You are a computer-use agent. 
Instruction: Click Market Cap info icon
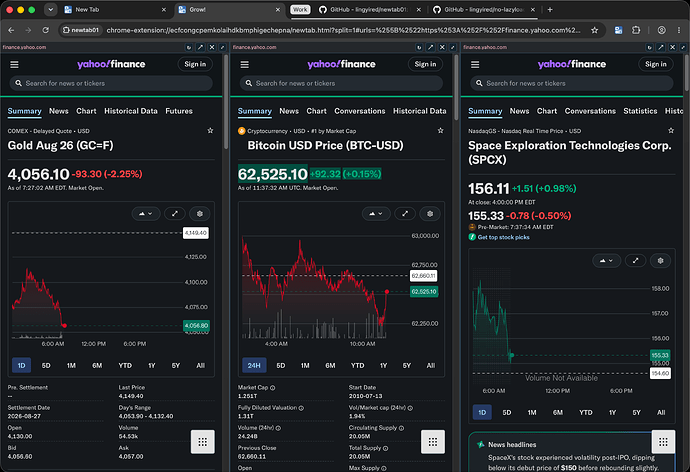272,388
